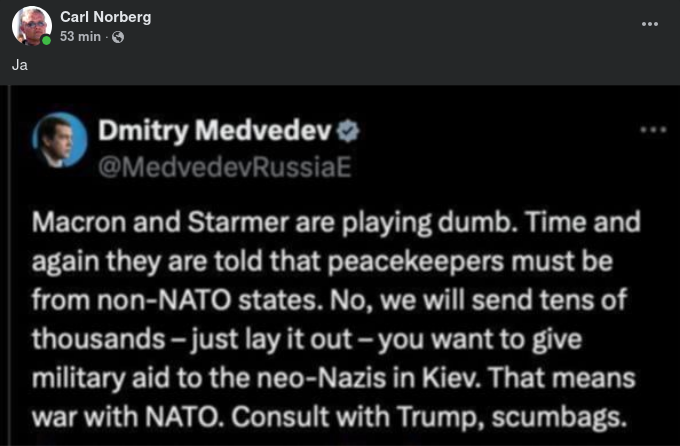Click the Dmitry Medvedev display name
The height and width of the screenshot is (446, 680).
pos(212,130)
